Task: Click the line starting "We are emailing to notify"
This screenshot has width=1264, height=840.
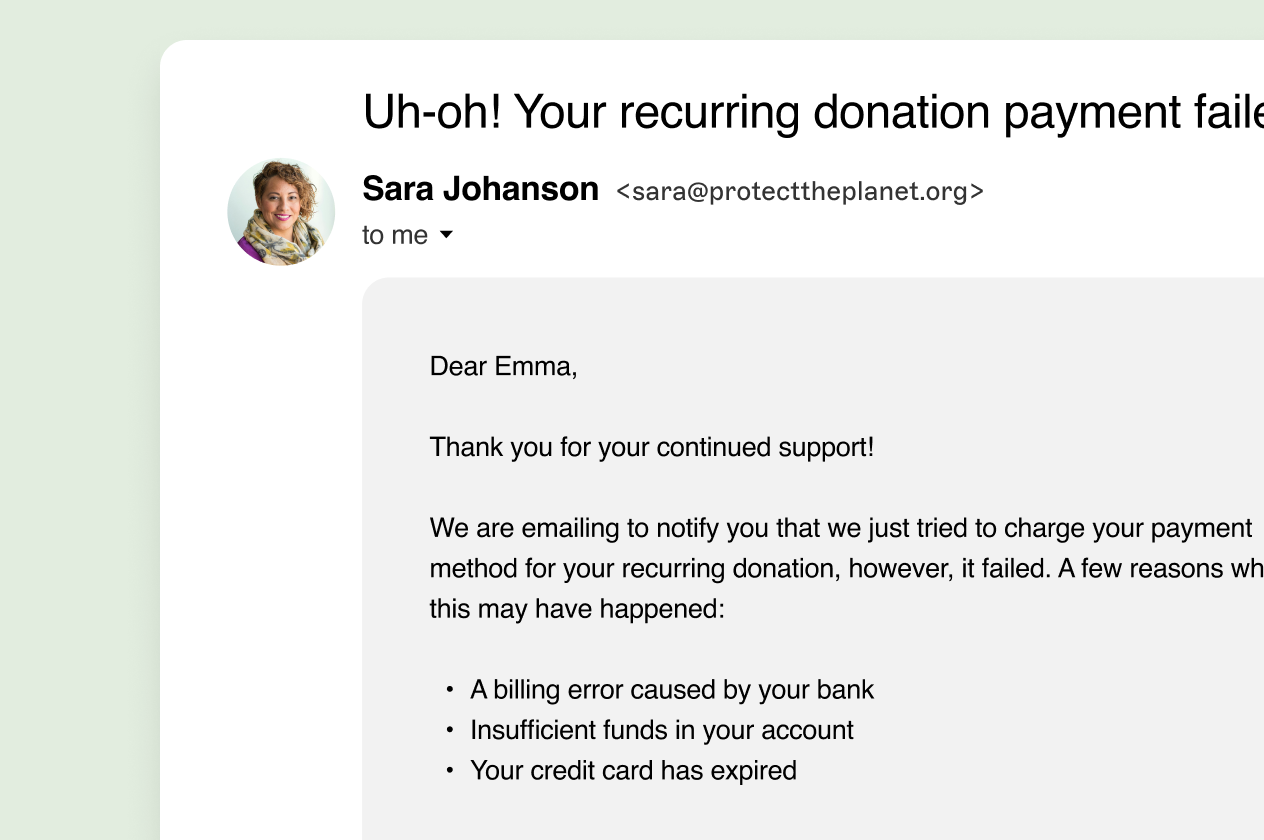Action: (x=840, y=528)
